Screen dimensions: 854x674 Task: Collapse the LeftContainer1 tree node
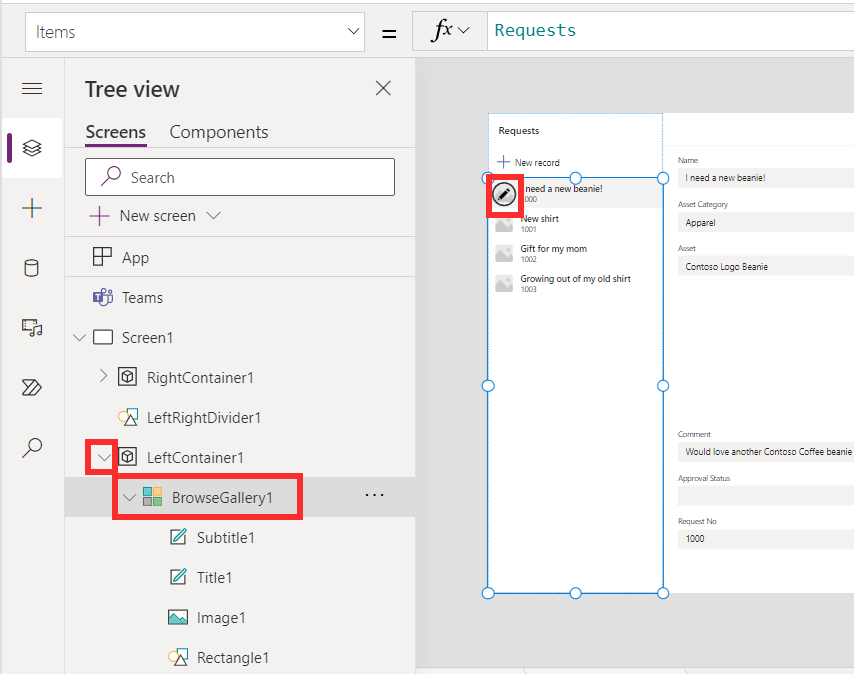(103, 457)
